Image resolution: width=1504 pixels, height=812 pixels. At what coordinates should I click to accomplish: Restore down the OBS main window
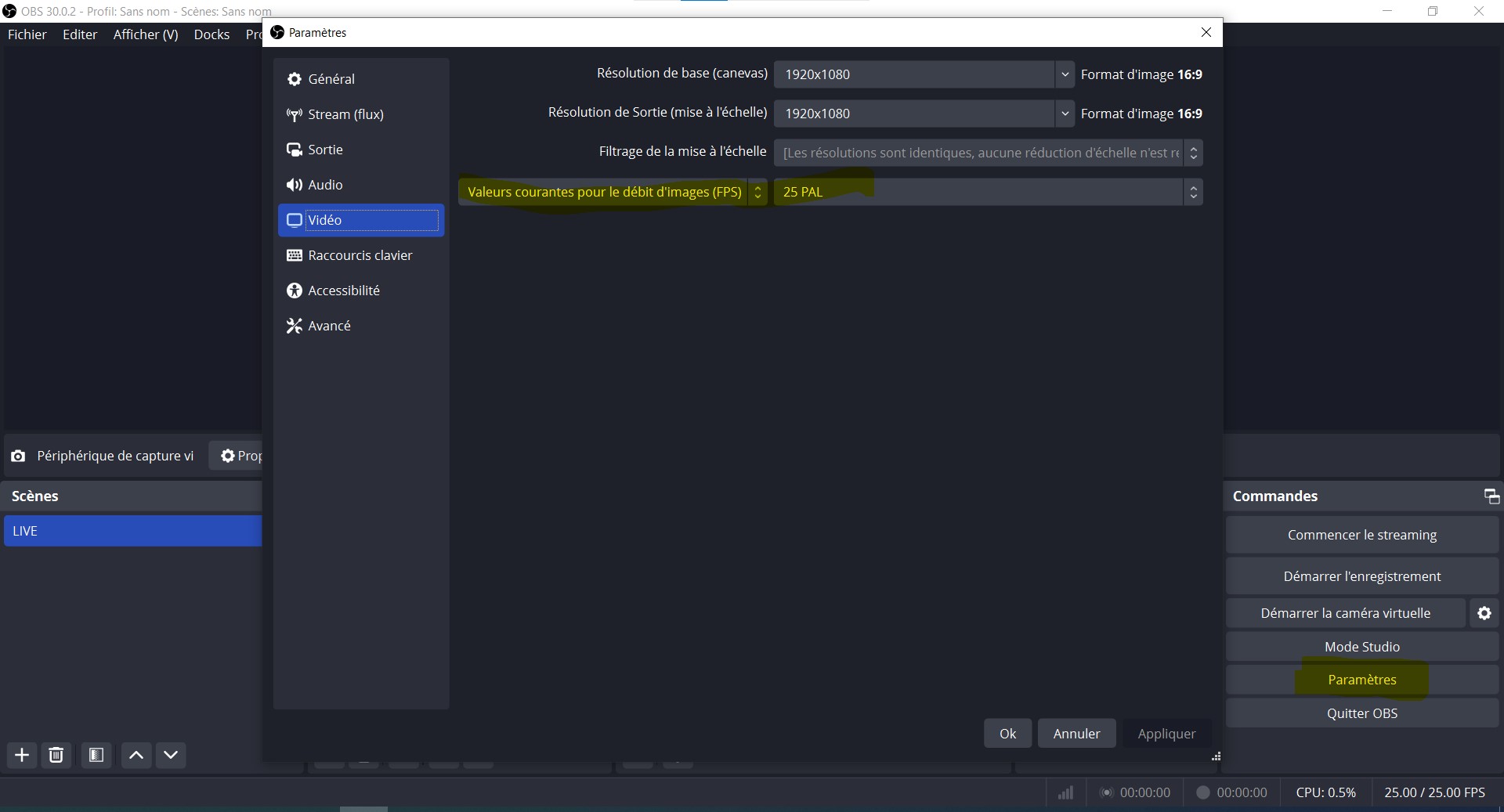(x=1433, y=11)
